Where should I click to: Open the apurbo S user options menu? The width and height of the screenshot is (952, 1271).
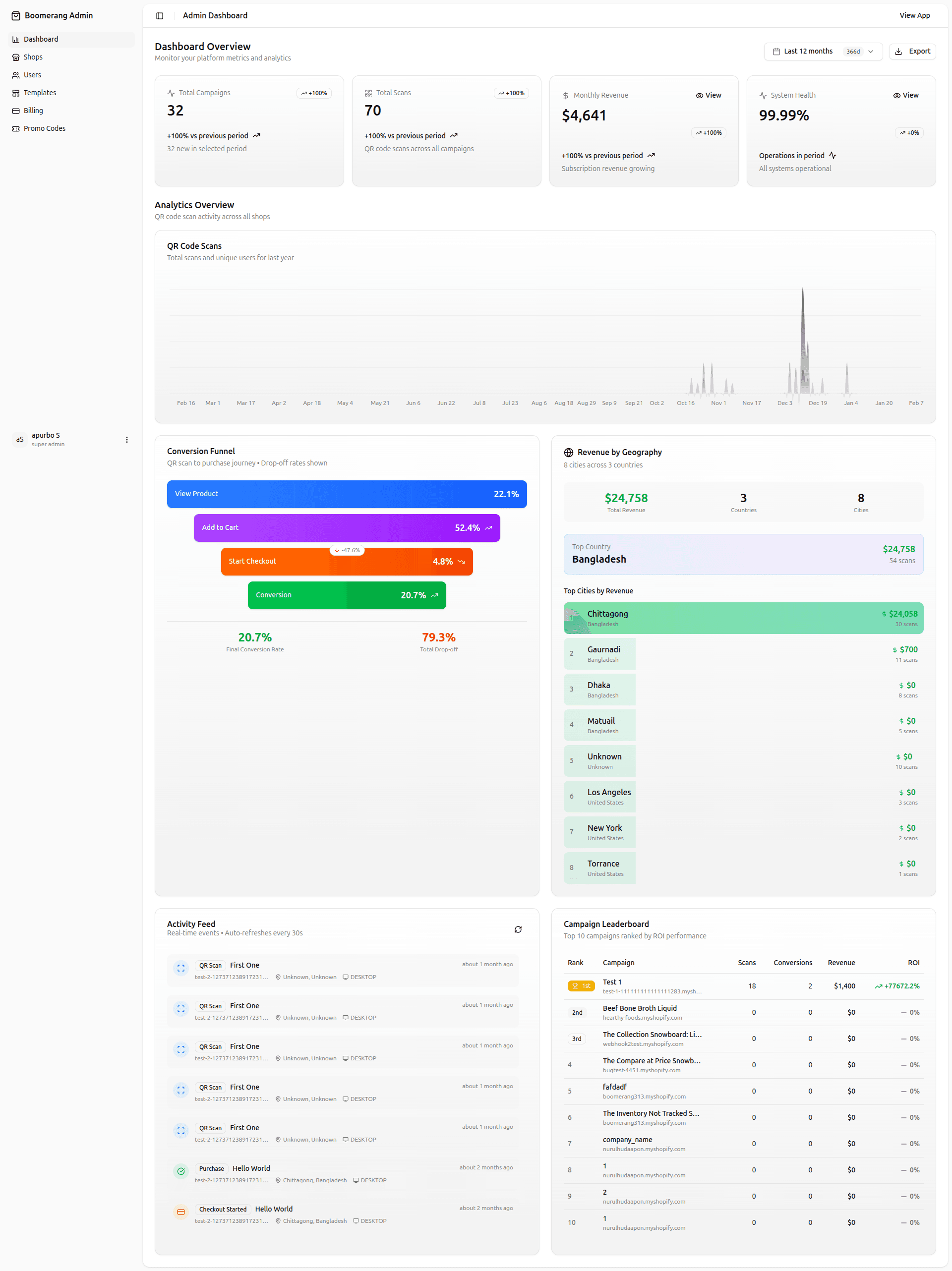coord(127,440)
